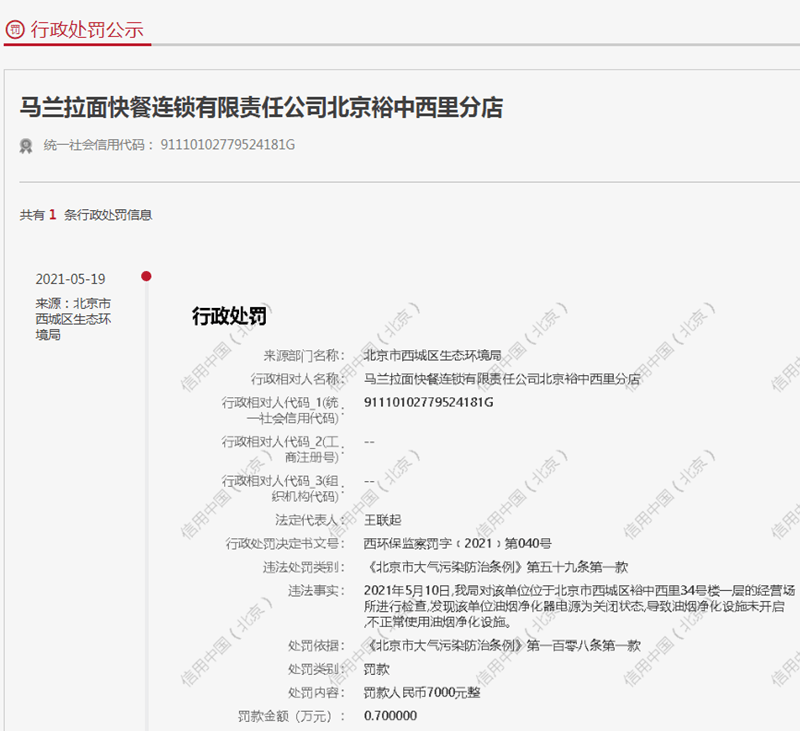Select the red timeline dot for 2021-05-19
This screenshot has width=800, height=731.
[x=146, y=276]
